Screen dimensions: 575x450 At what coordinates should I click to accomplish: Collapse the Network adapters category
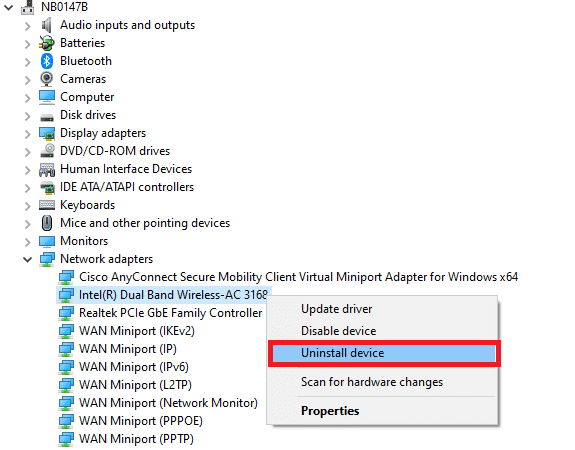28,260
